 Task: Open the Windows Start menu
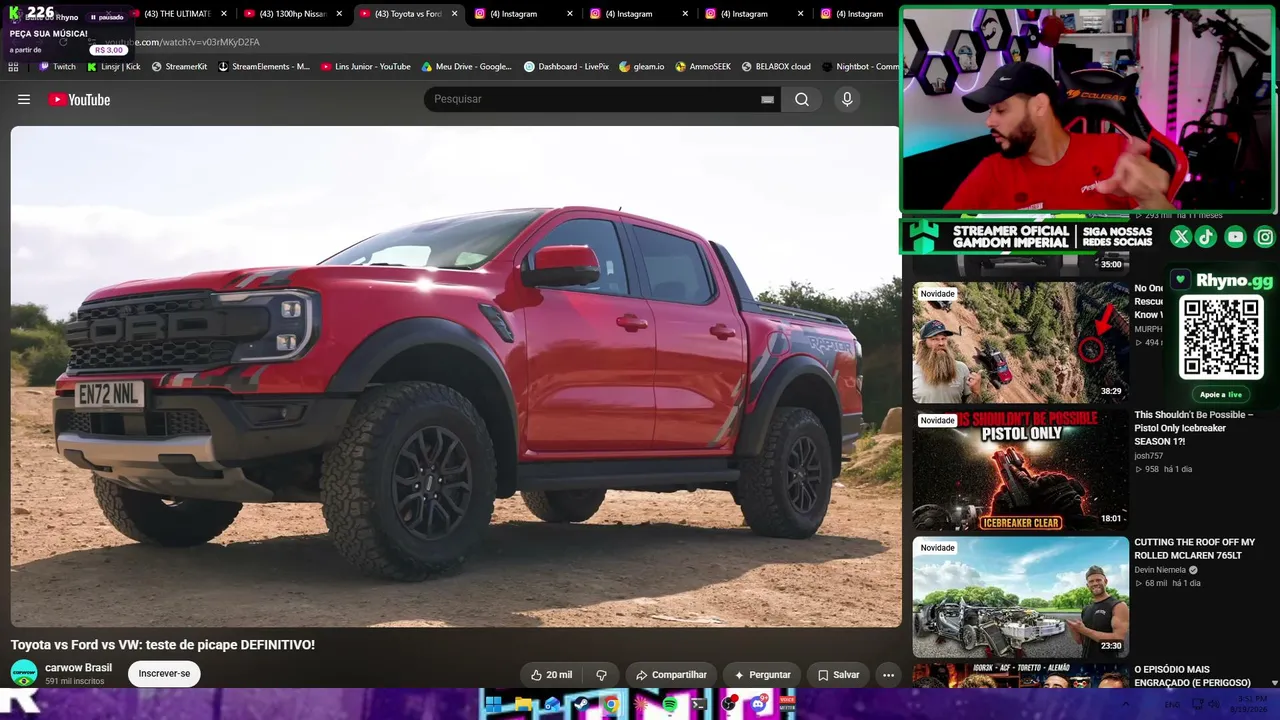[493, 705]
